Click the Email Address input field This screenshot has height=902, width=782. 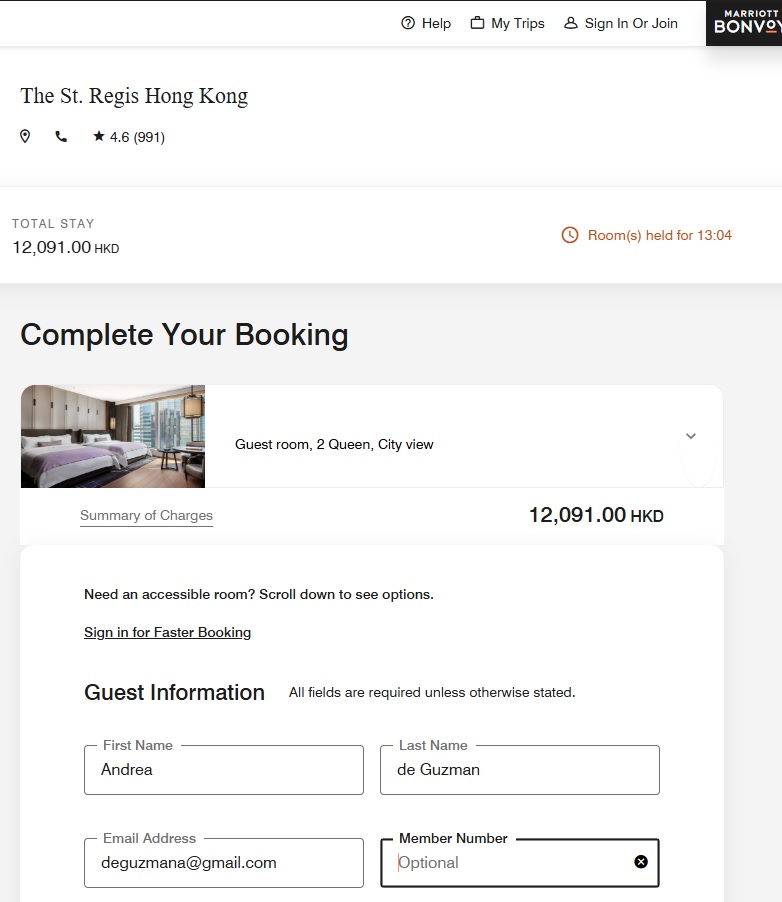(x=223, y=863)
